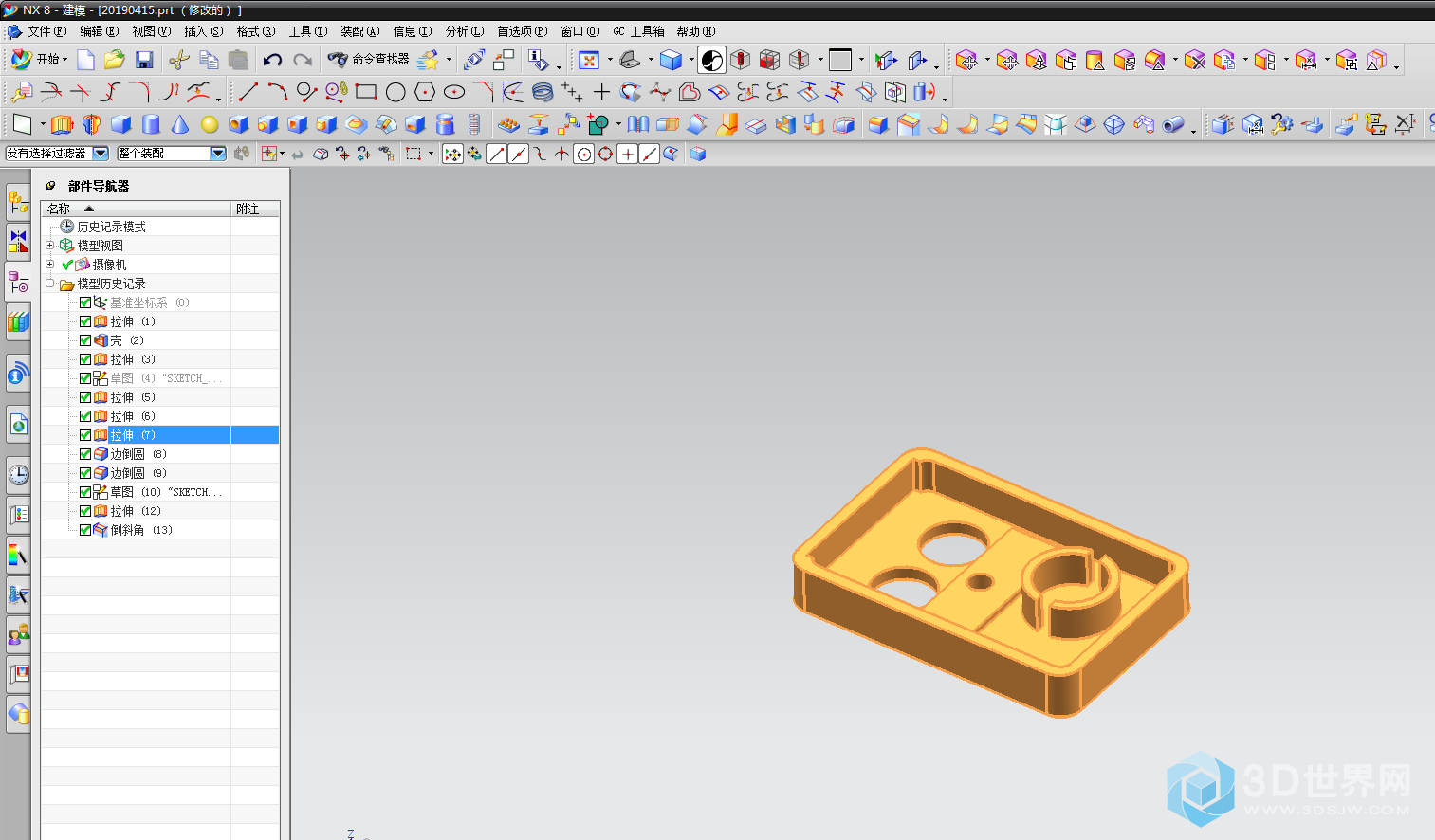Uncheck 基准坐标系 (0) feature checkbox

(x=85, y=302)
